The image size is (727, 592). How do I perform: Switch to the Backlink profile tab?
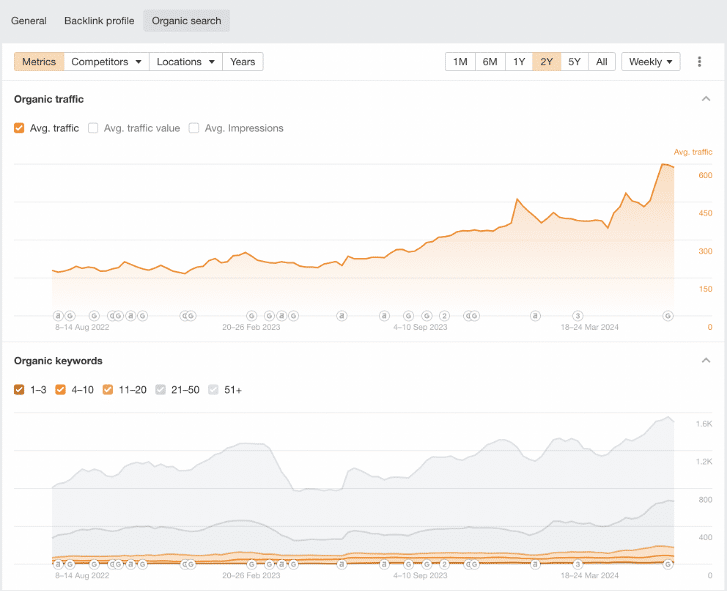pos(99,21)
